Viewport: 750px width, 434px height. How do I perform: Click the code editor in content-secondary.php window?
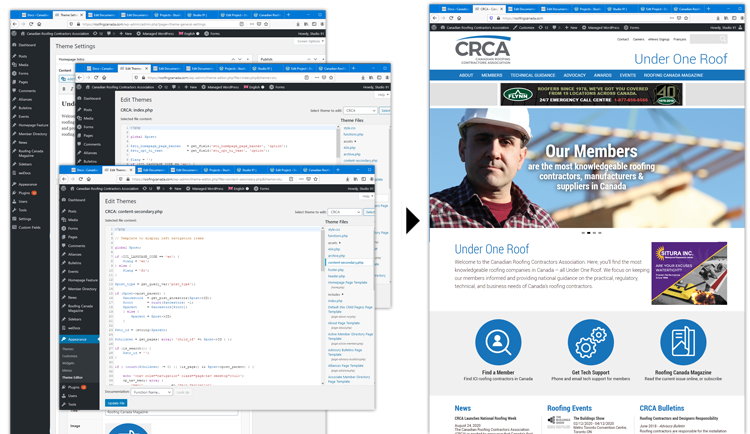pyautogui.click(x=214, y=305)
